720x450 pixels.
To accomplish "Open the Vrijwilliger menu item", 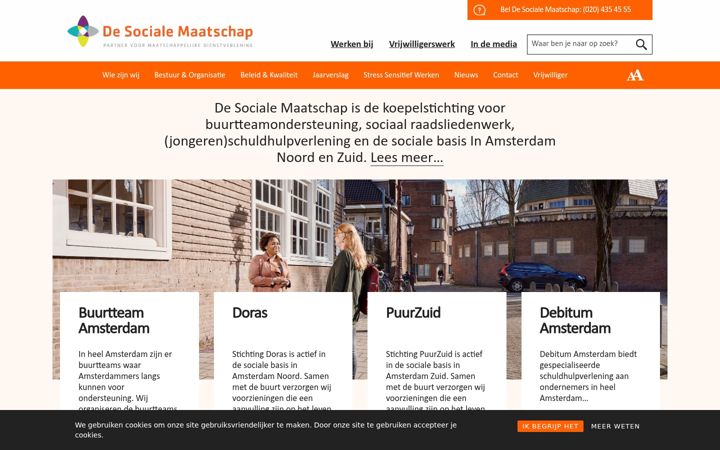I will coord(550,75).
